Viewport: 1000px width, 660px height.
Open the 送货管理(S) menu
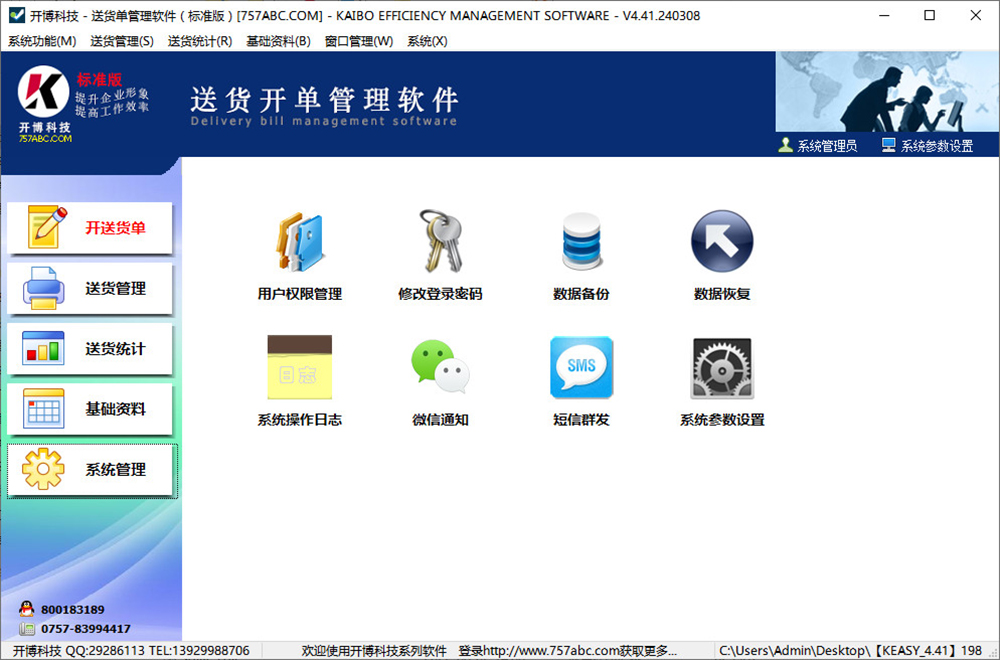tap(122, 41)
